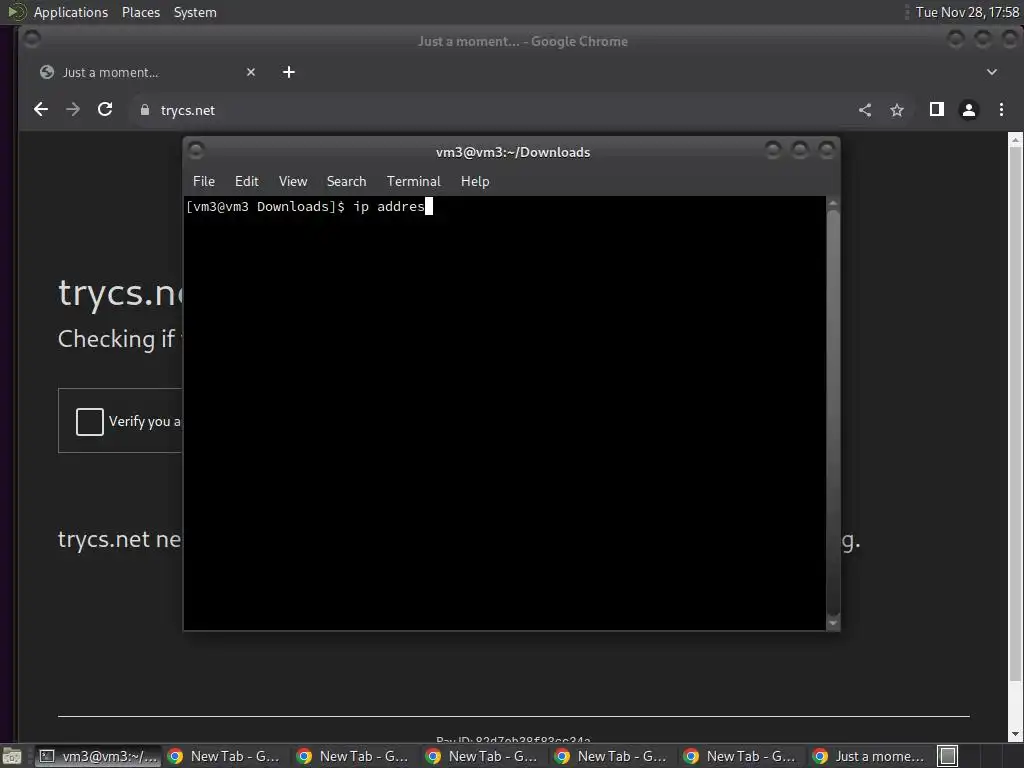Viewport: 1024px width, 768px height.
Task: Share this page from Chrome toolbar
Action: (x=865, y=110)
